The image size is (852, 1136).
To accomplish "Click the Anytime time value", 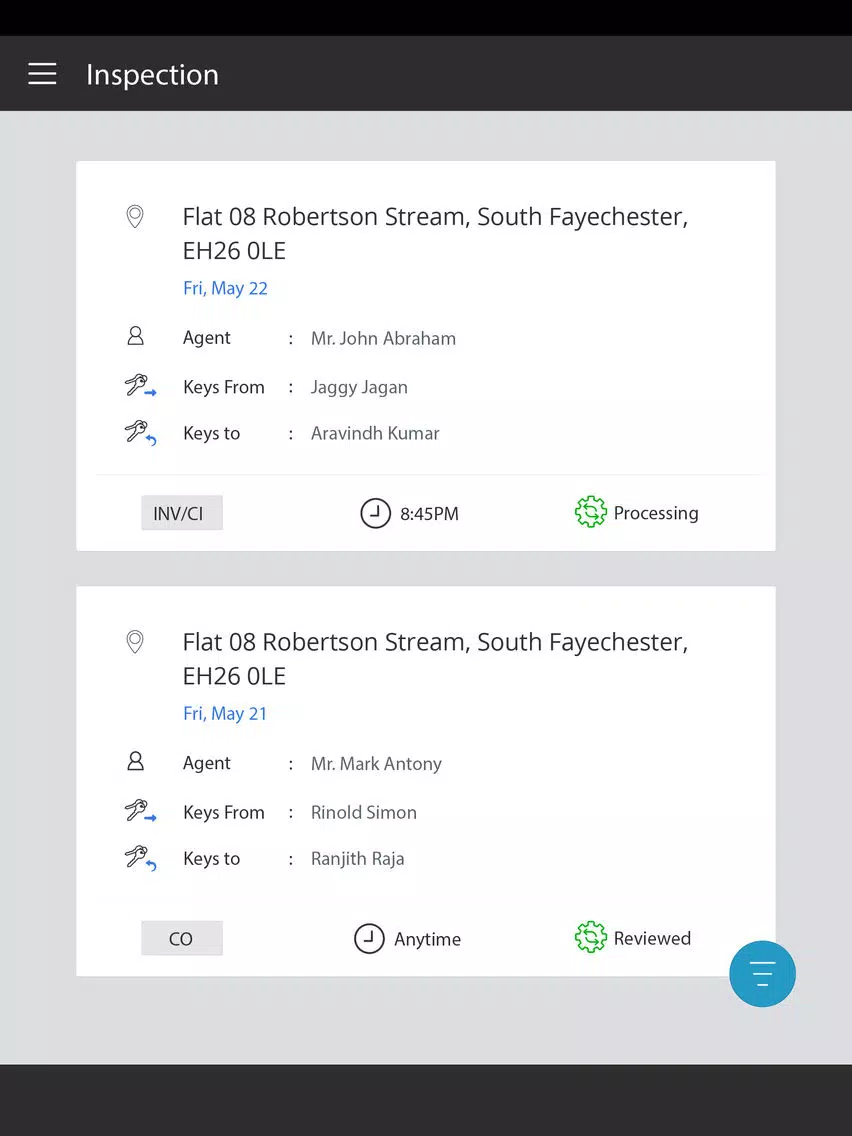I will (x=427, y=940).
